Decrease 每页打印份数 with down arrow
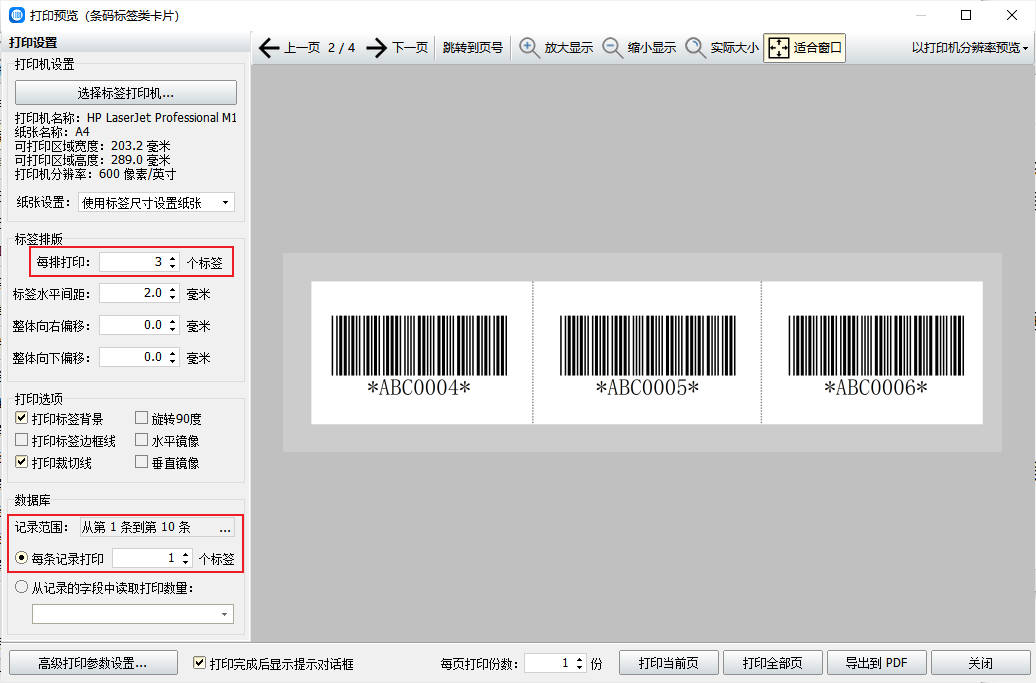The width and height of the screenshot is (1036, 683). 579,667
